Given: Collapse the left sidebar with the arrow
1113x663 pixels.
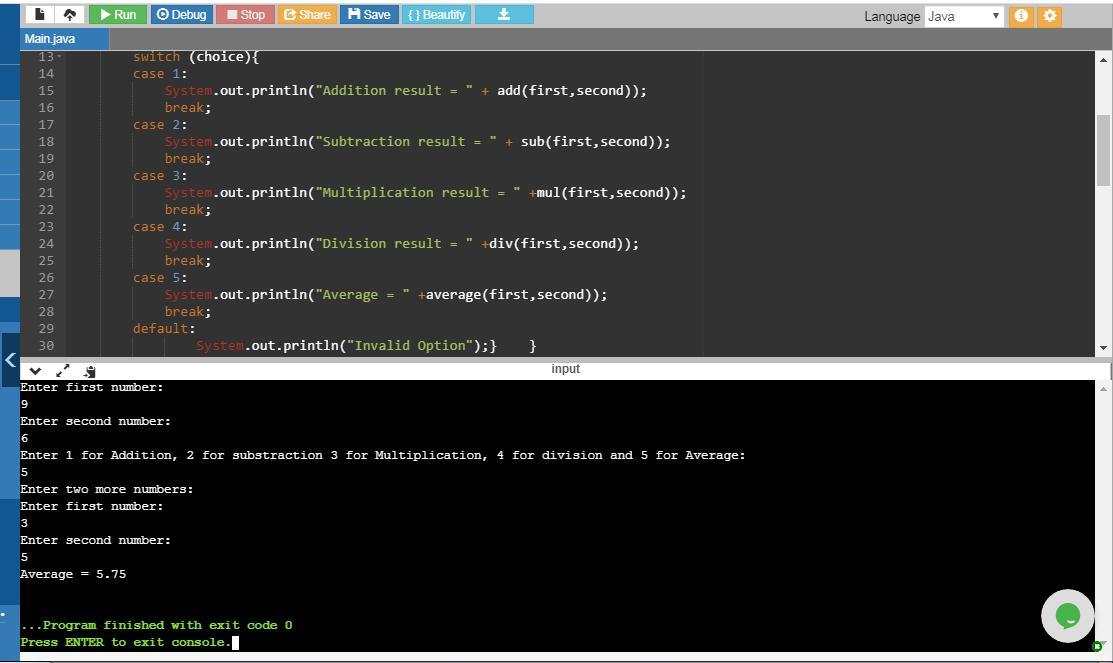Looking at the screenshot, I should (10, 360).
